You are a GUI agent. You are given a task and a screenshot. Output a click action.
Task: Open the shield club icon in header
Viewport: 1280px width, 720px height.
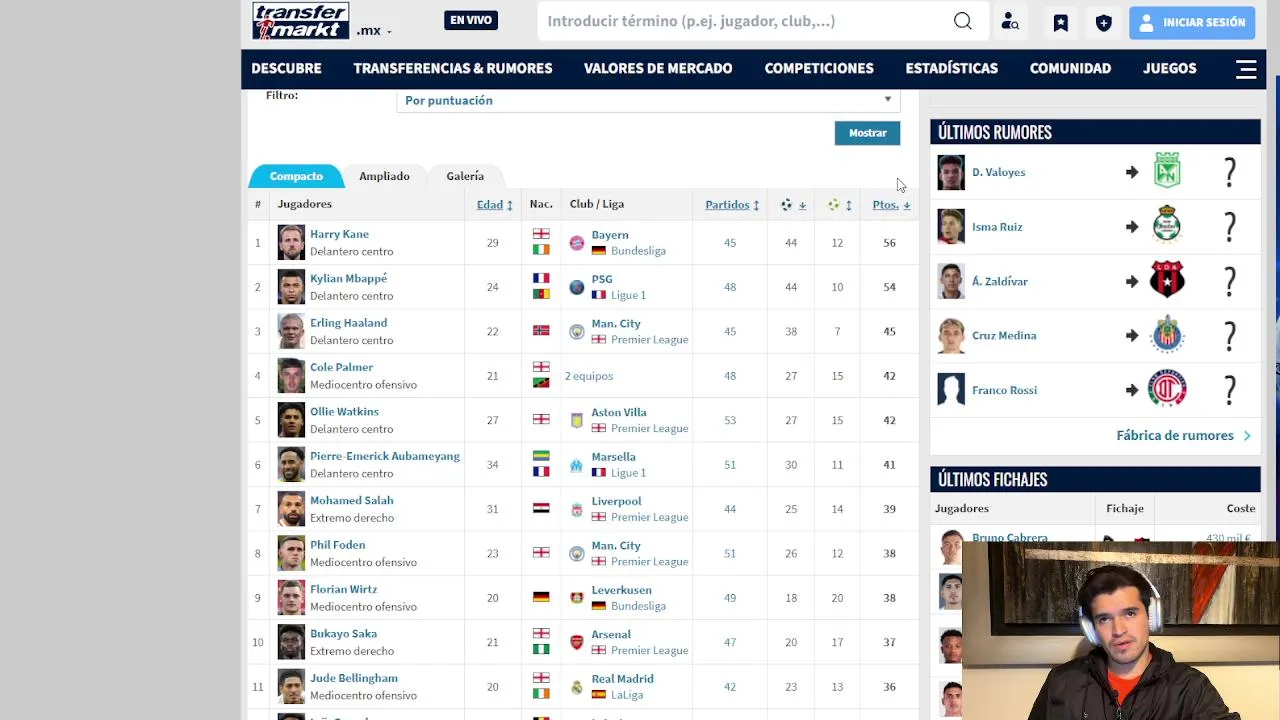coord(1104,22)
